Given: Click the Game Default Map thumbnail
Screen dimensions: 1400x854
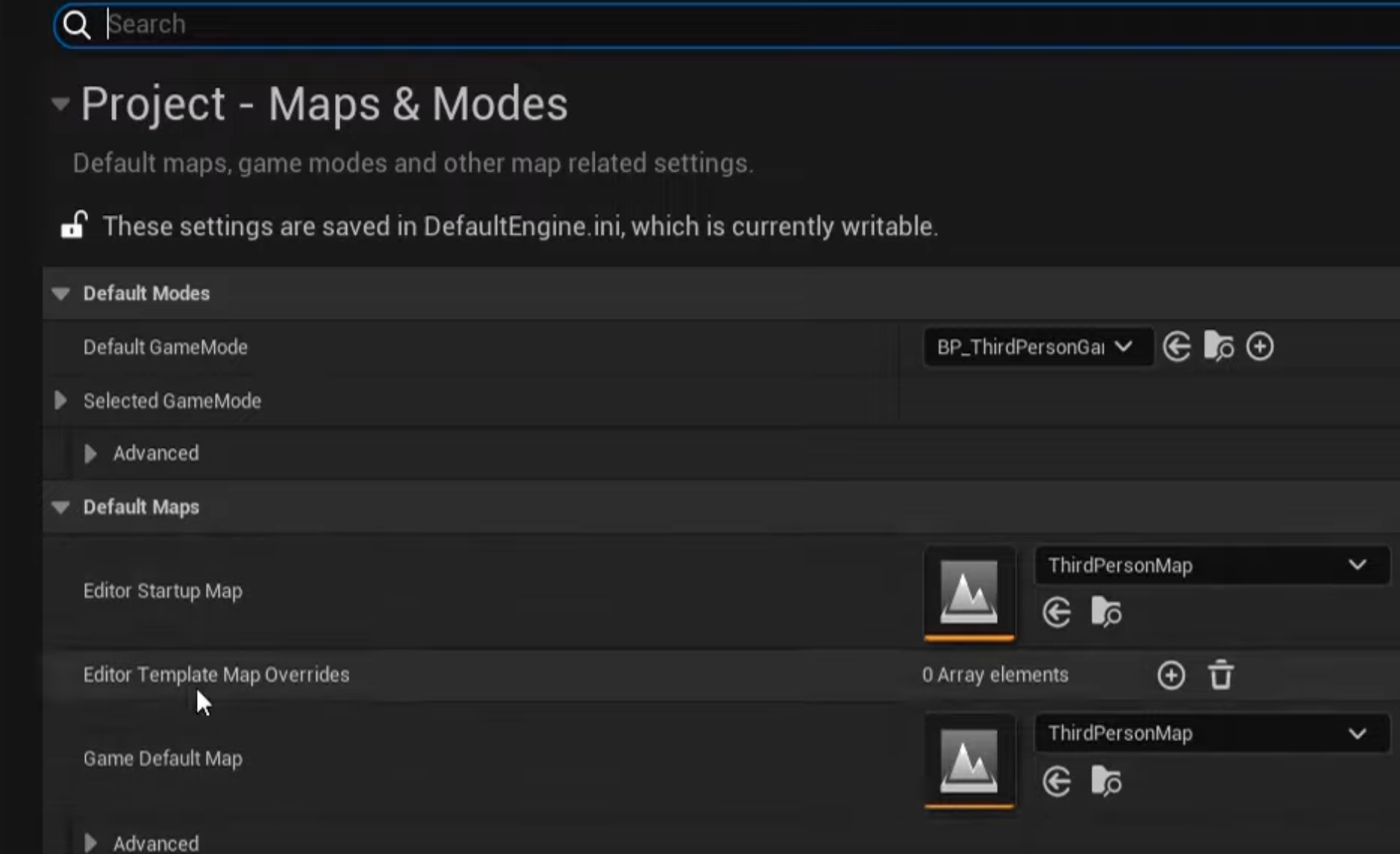Looking at the screenshot, I should (969, 761).
